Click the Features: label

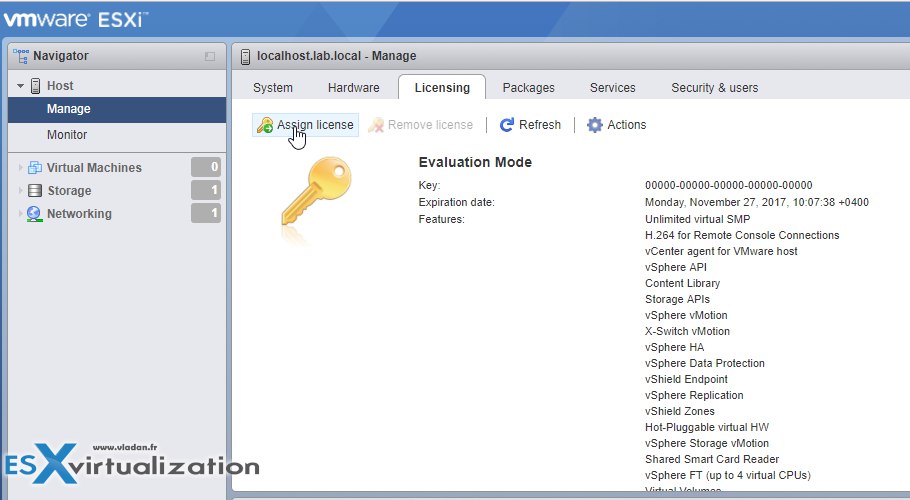point(442,219)
